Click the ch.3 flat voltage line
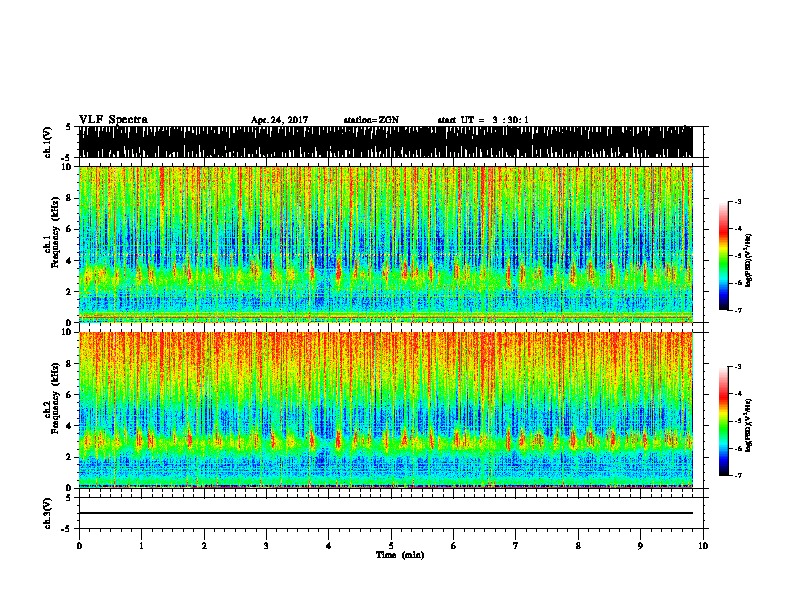This screenshot has height=612, width=792. [385, 513]
